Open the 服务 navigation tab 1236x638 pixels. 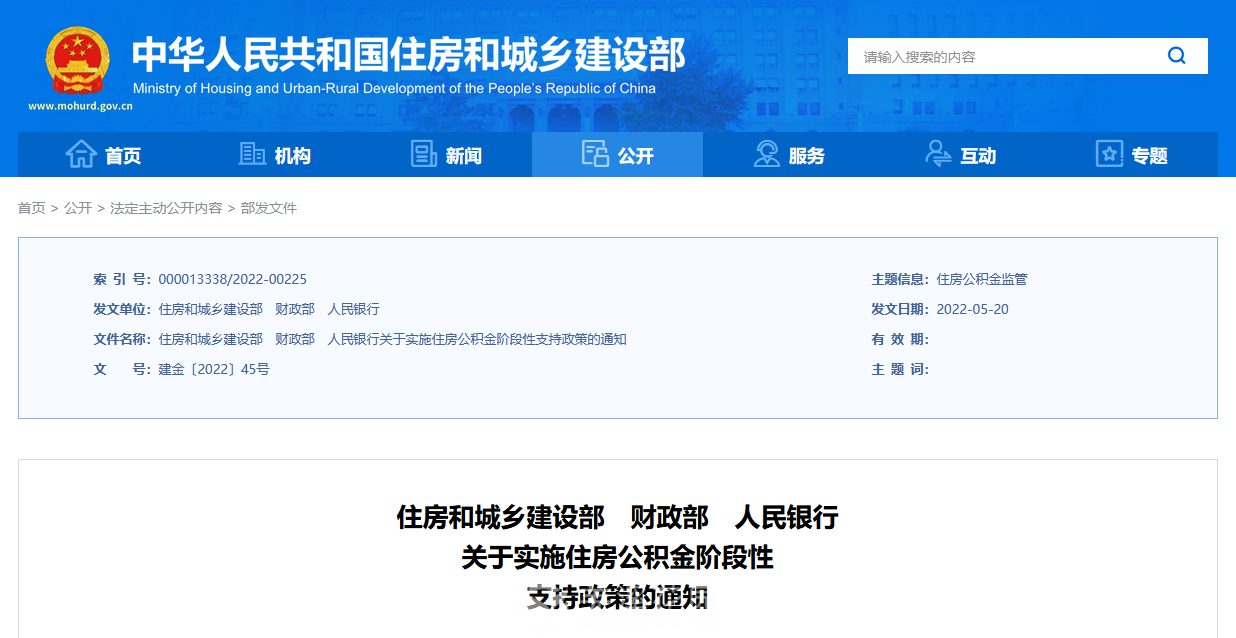[x=789, y=154]
